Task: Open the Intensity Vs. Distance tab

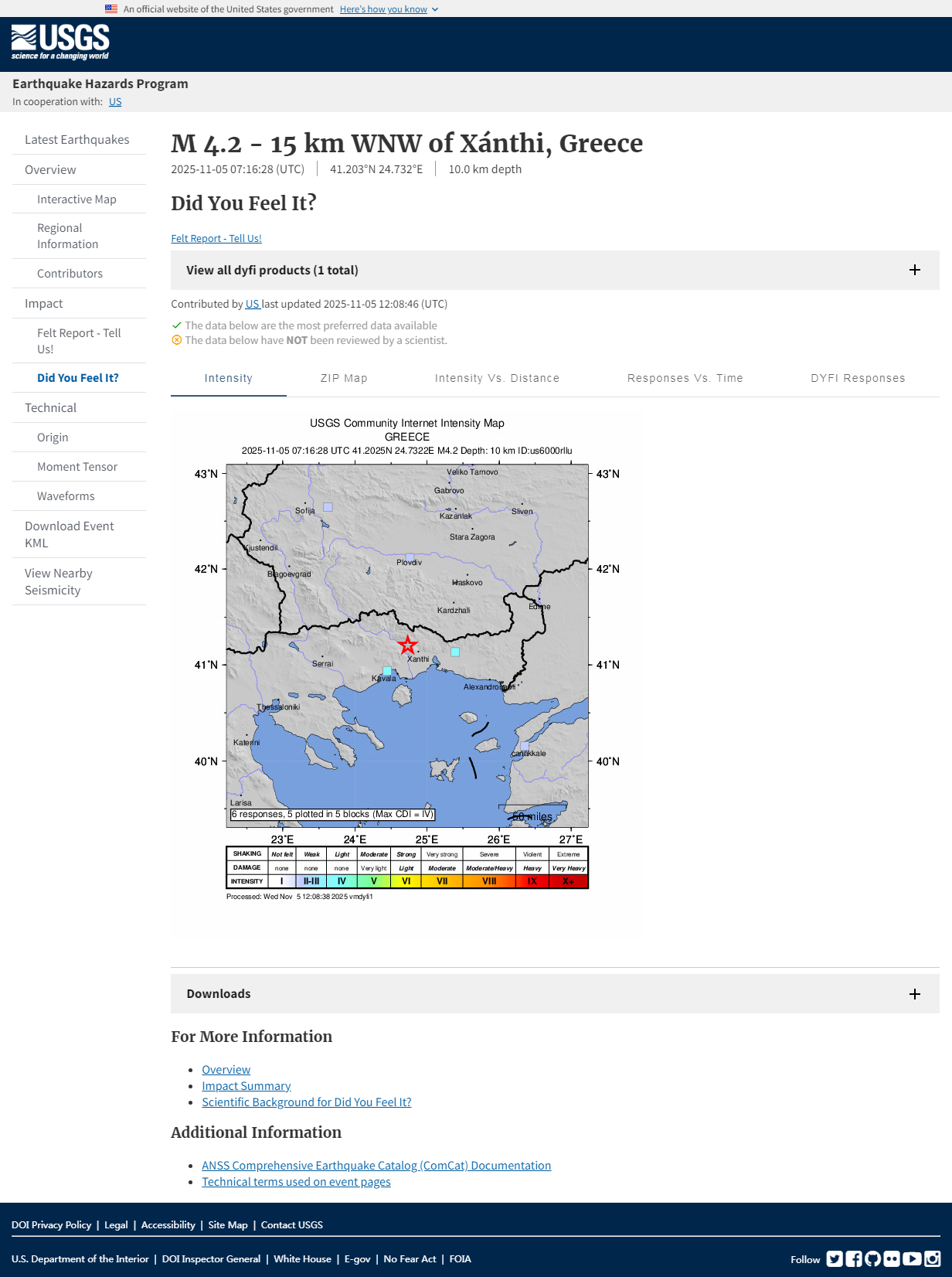Action: pyautogui.click(x=497, y=378)
